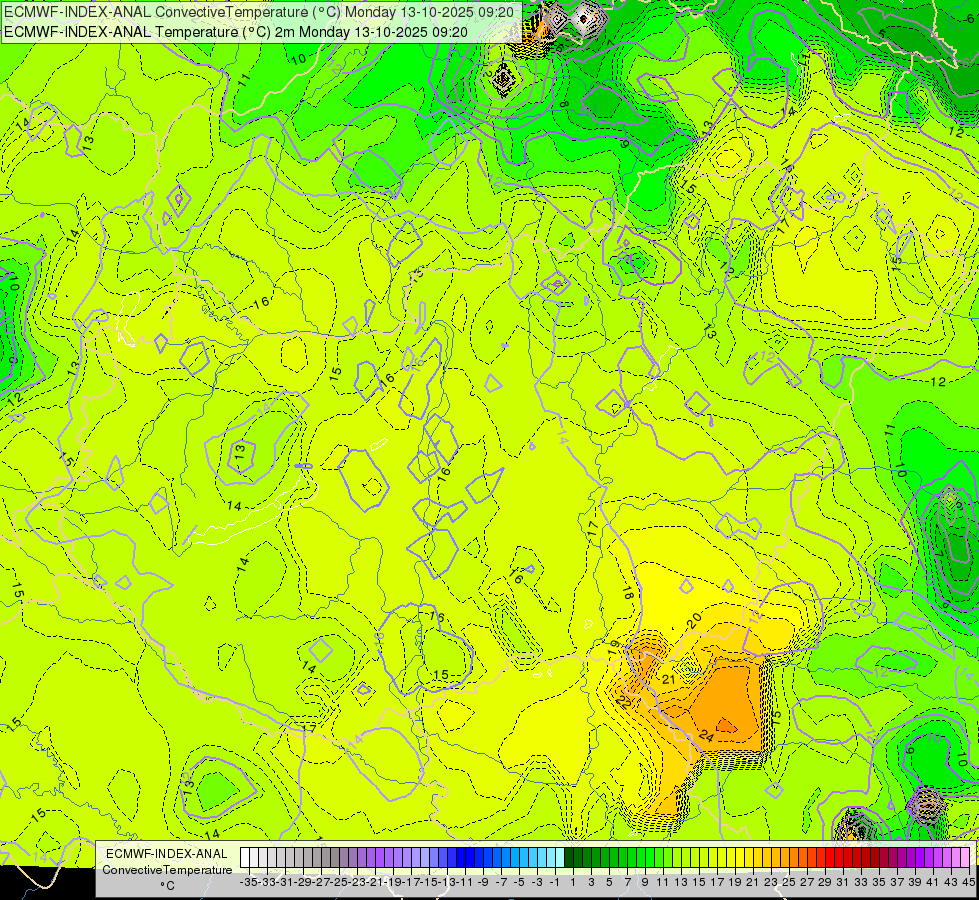Click the '20' contour label on the map
The image size is (979, 900).
pos(694,621)
